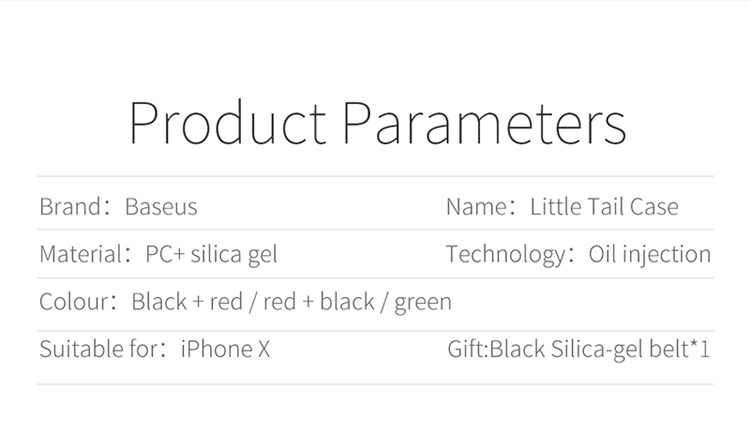Click the iPhone X value
The height and width of the screenshot is (431, 750).
click(x=225, y=349)
